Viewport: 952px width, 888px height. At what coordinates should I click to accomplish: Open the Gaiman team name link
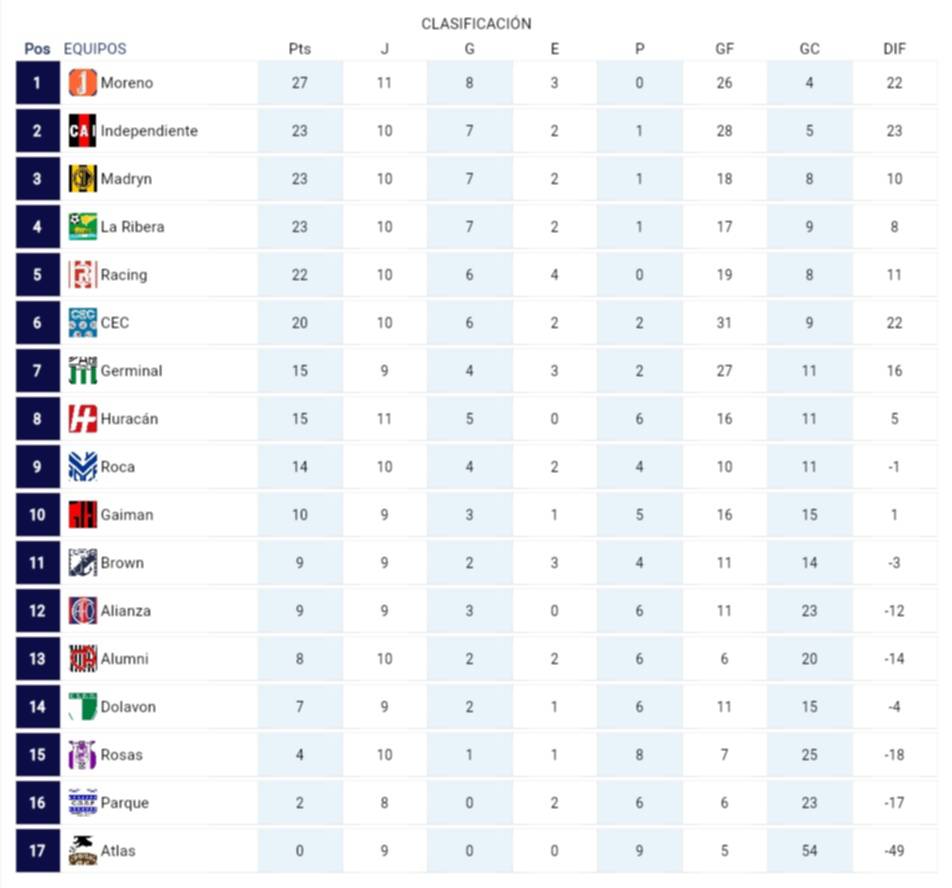126,515
